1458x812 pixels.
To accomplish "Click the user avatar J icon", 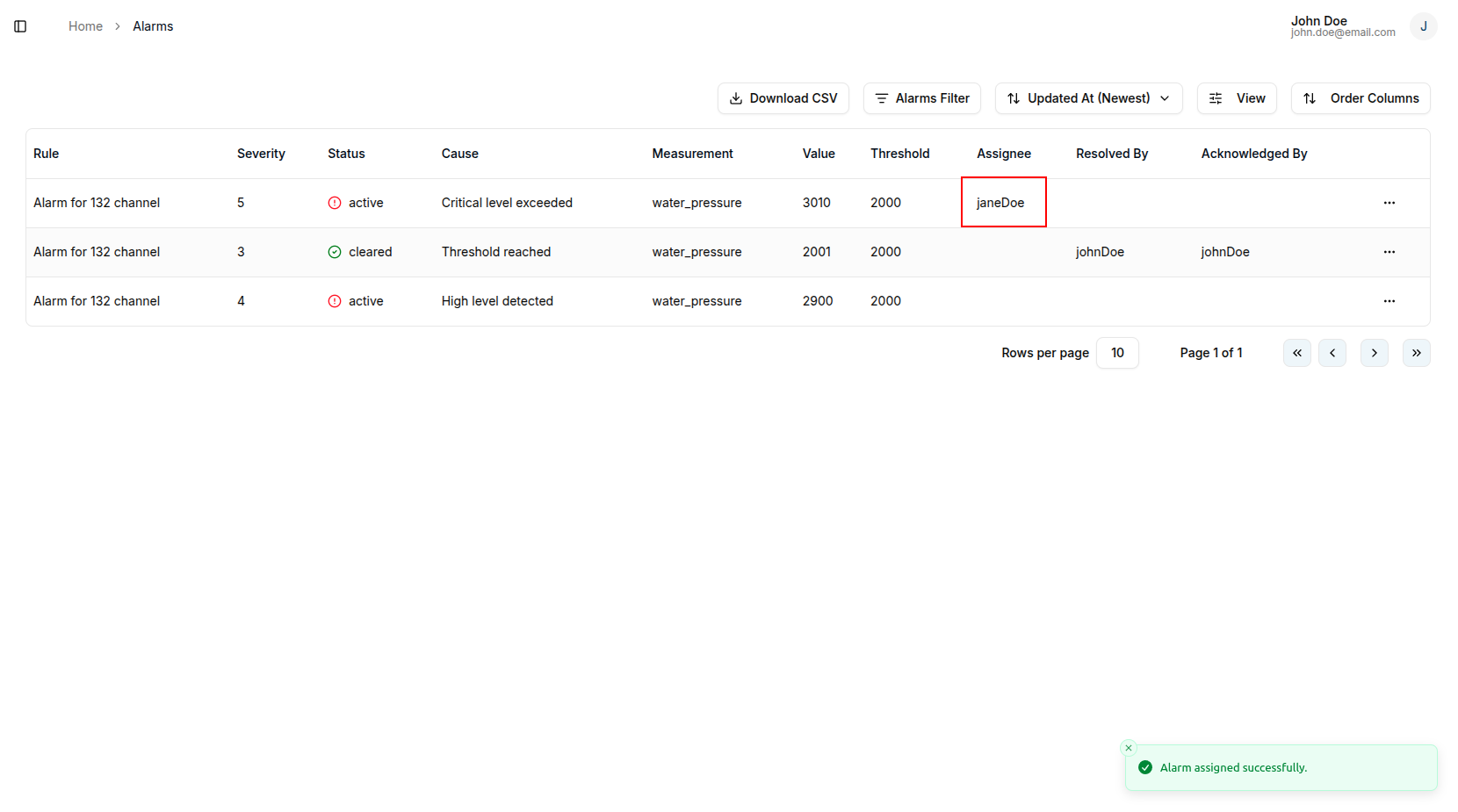I will pyautogui.click(x=1423, y=26).
